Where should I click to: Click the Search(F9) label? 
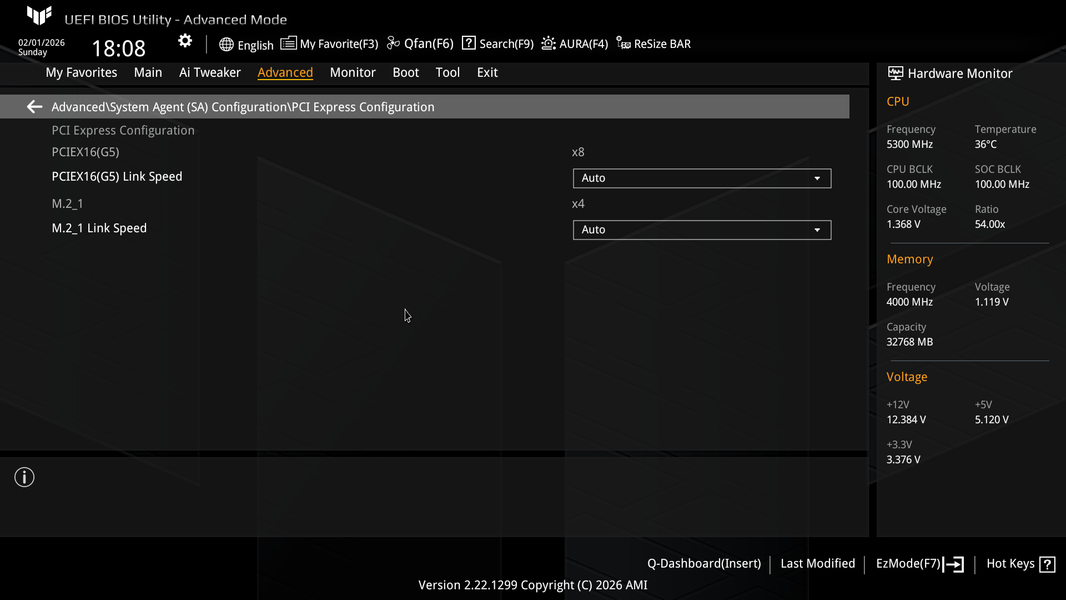pos(506,43)
